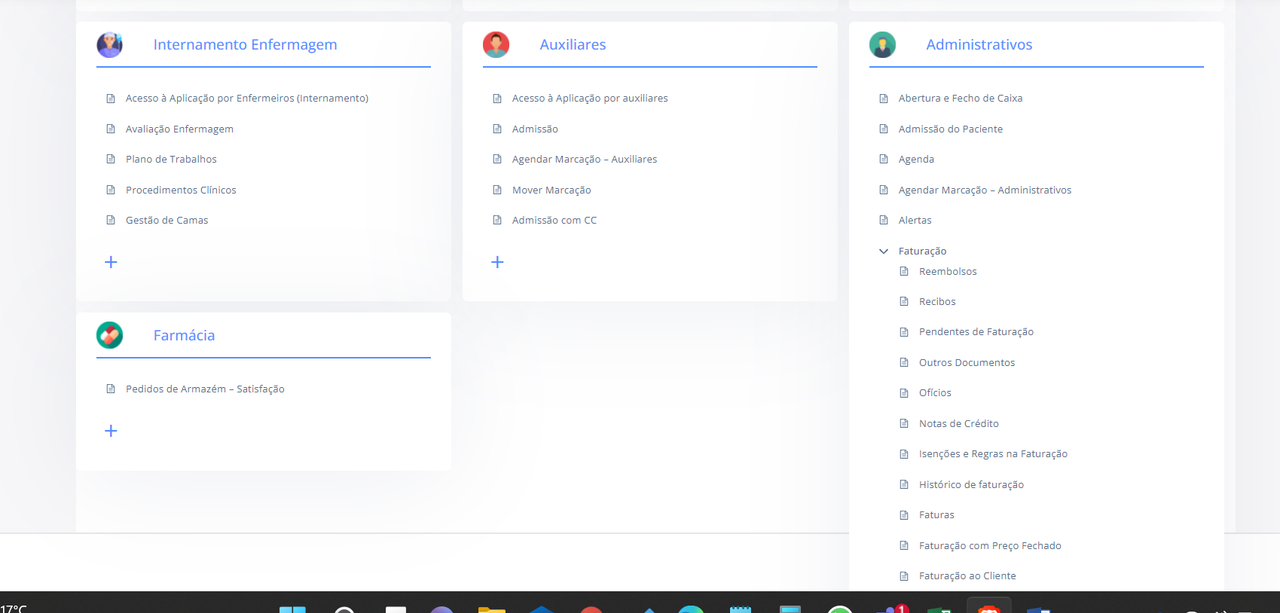This screenshot has width=1280, height=613.
Task: Click the avatar icon beside Administrativos heading
Action: (882, 45)
